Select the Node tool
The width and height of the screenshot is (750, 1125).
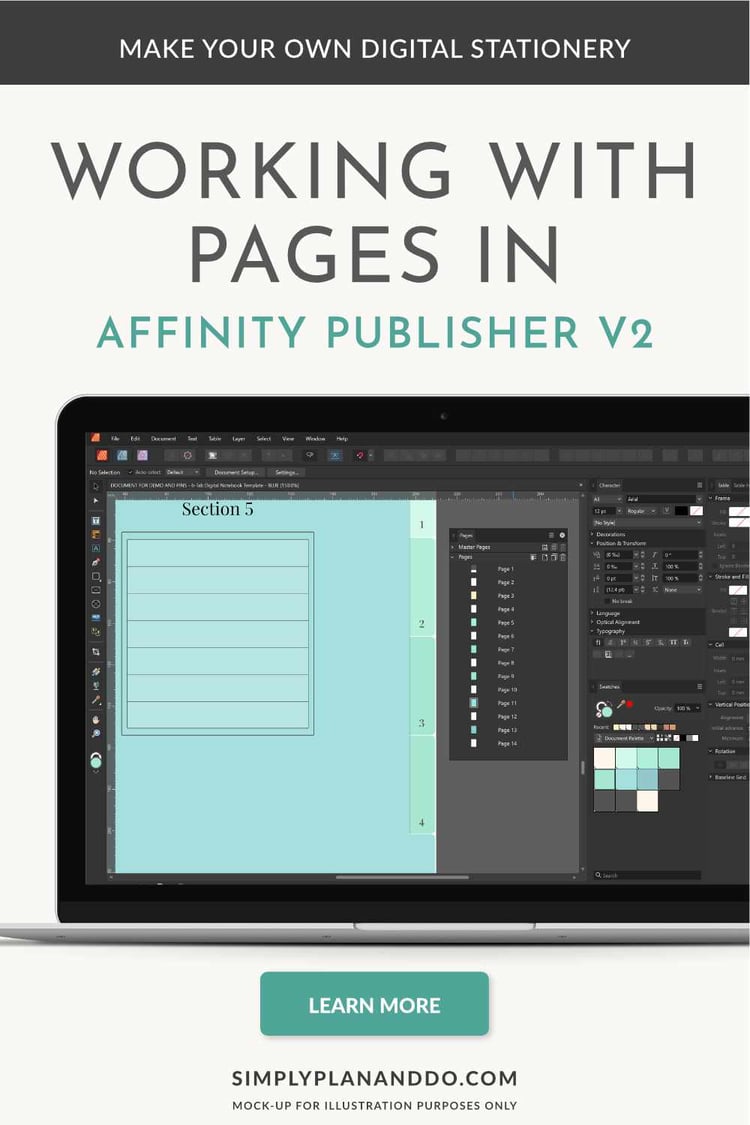coord(95,500)
